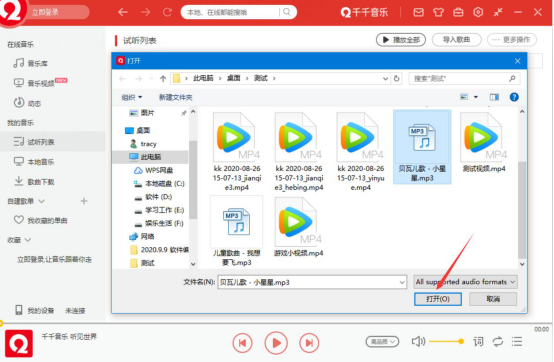Click the mail message icon in title bar
Screen dimensions: 554x362
418,13
